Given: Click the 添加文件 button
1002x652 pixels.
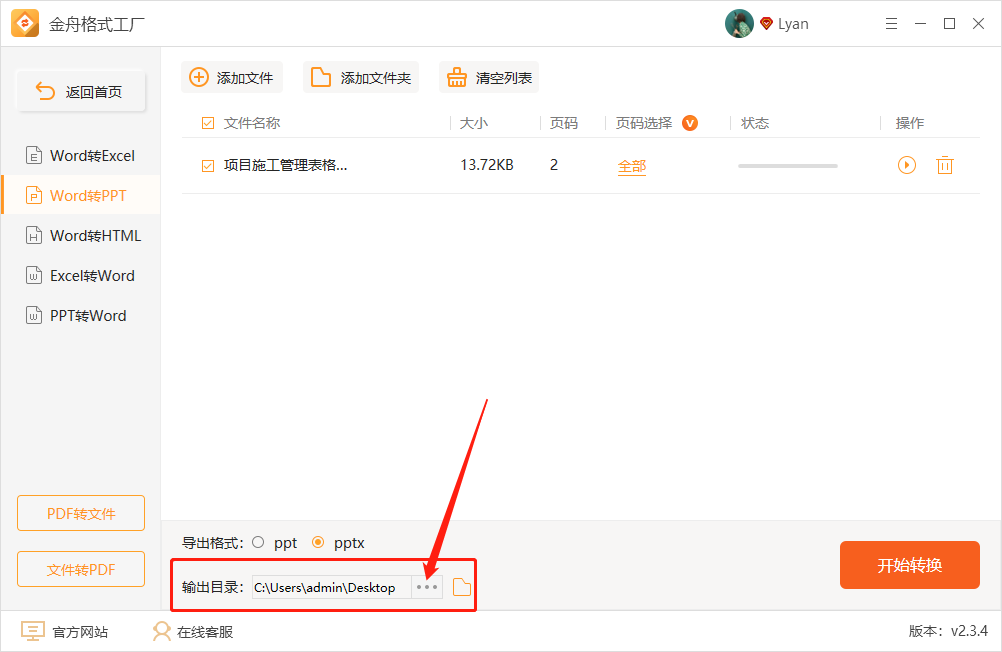Looking at the screenshot, I should click(x=232, y=77).
